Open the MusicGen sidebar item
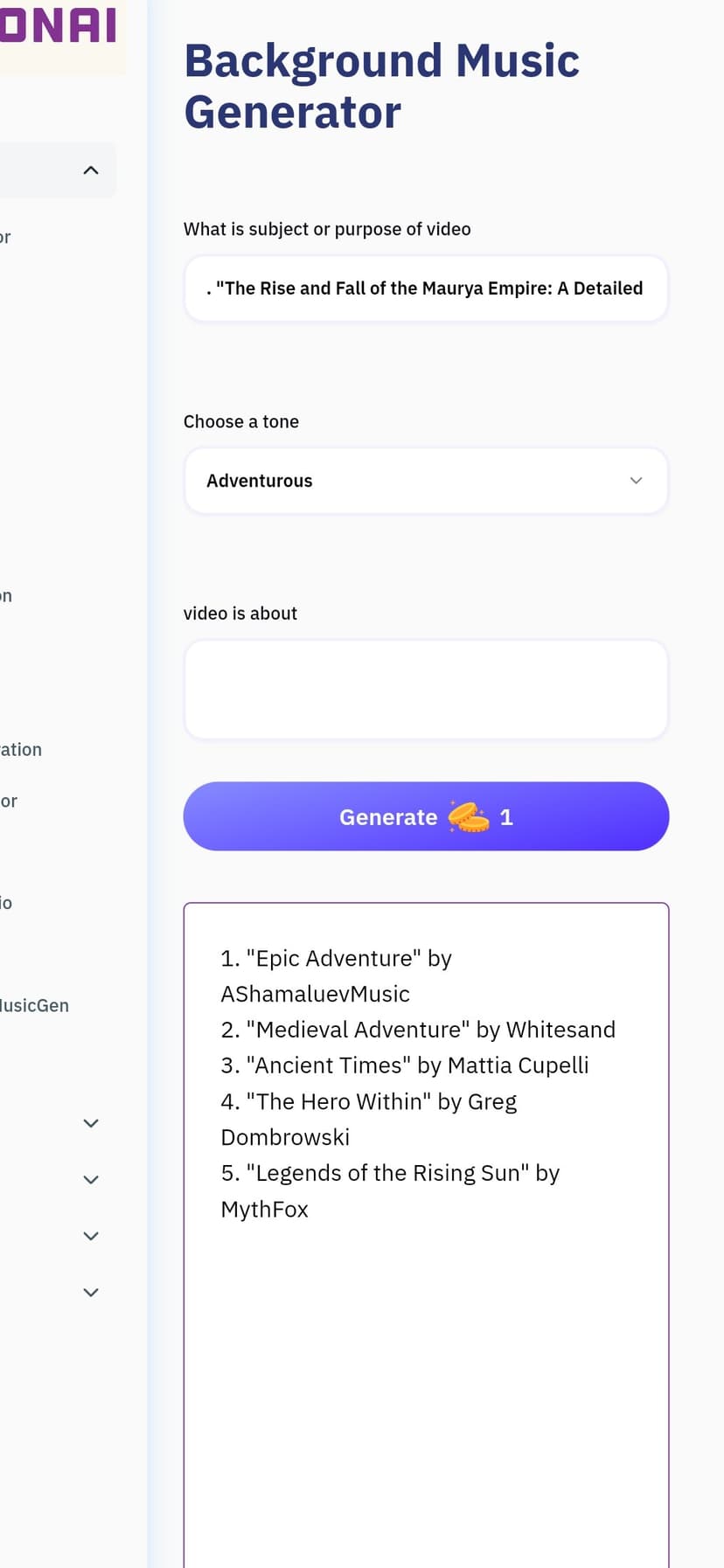724x1568 pixels. 34,1005
